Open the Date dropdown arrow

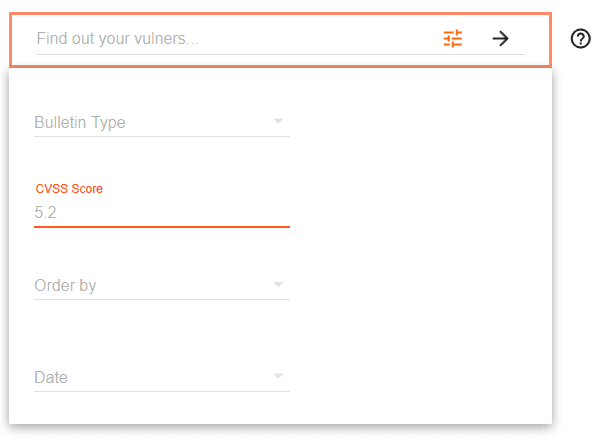coord(278,377)
